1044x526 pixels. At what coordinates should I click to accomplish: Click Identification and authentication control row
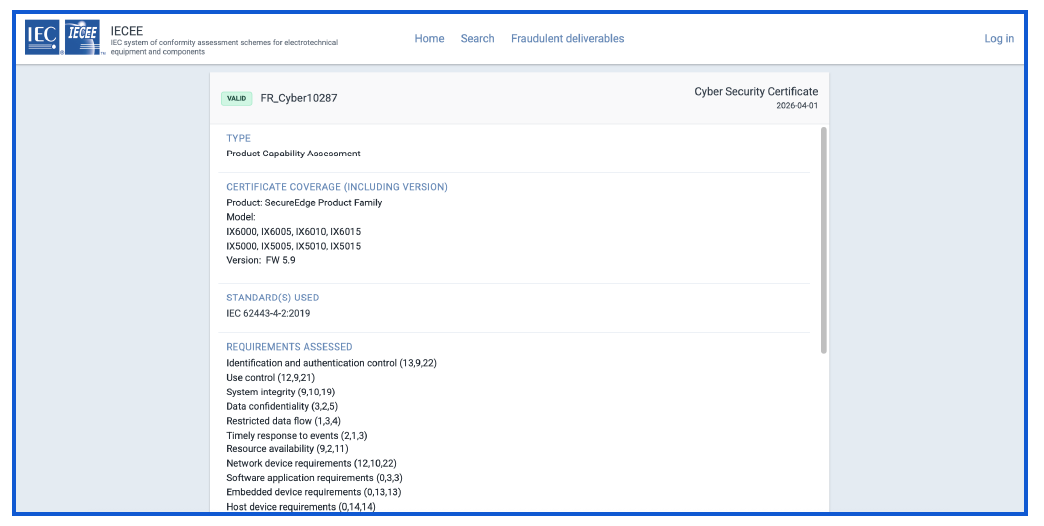tap(332, 364)
